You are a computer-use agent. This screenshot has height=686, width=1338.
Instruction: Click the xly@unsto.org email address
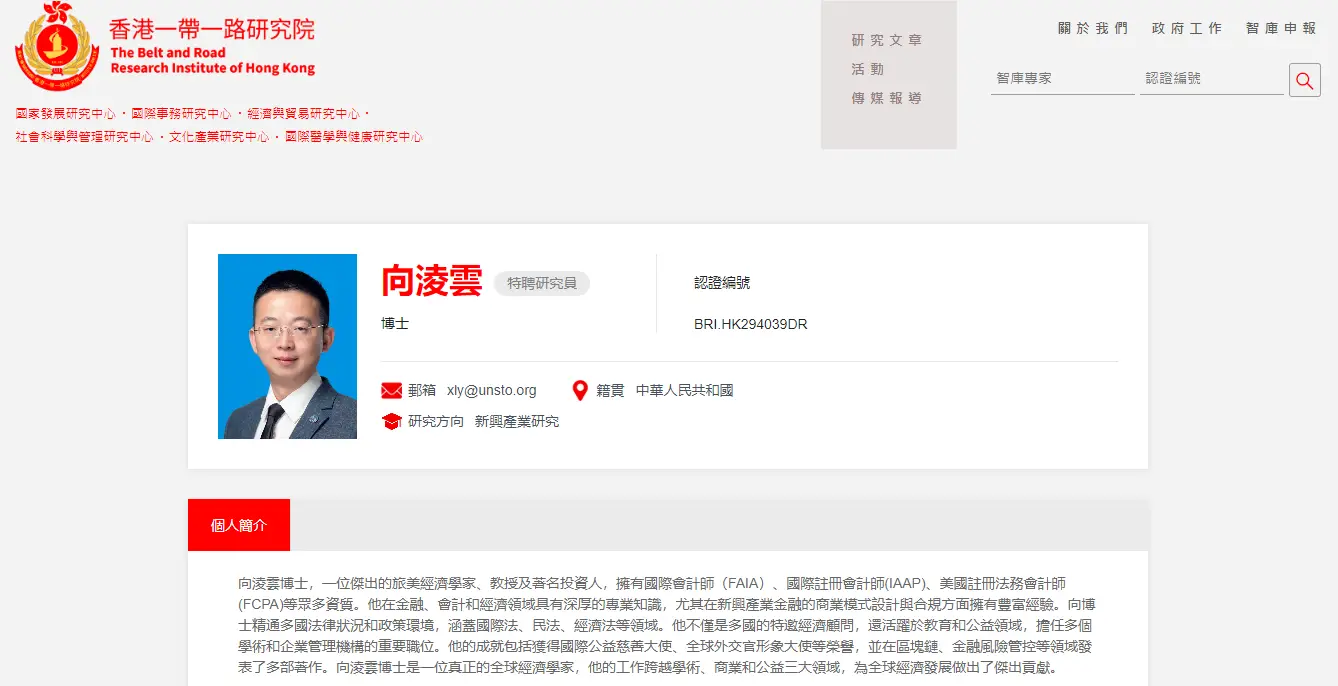[492, 390]
